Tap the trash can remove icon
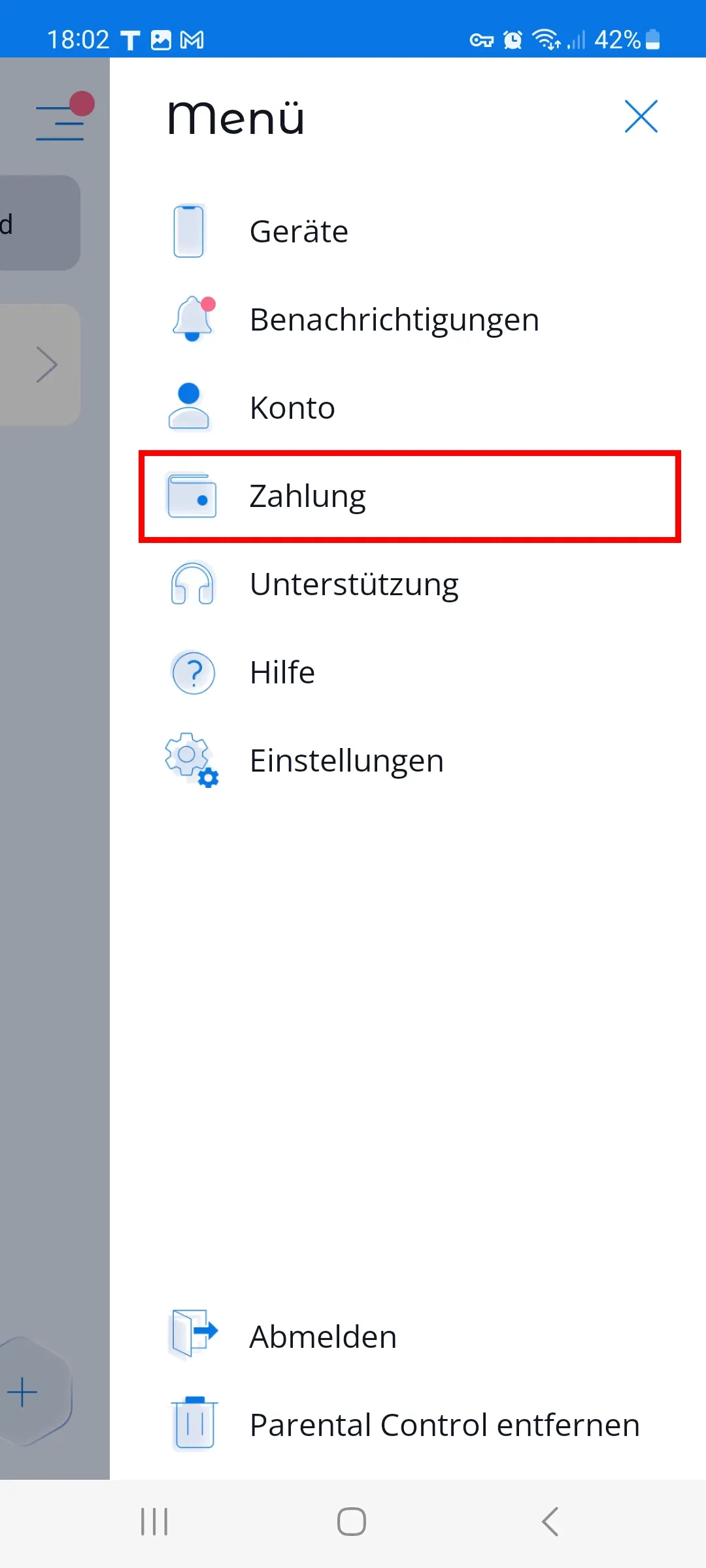This screenshot has height=1568, width=706. point(193,1423)
